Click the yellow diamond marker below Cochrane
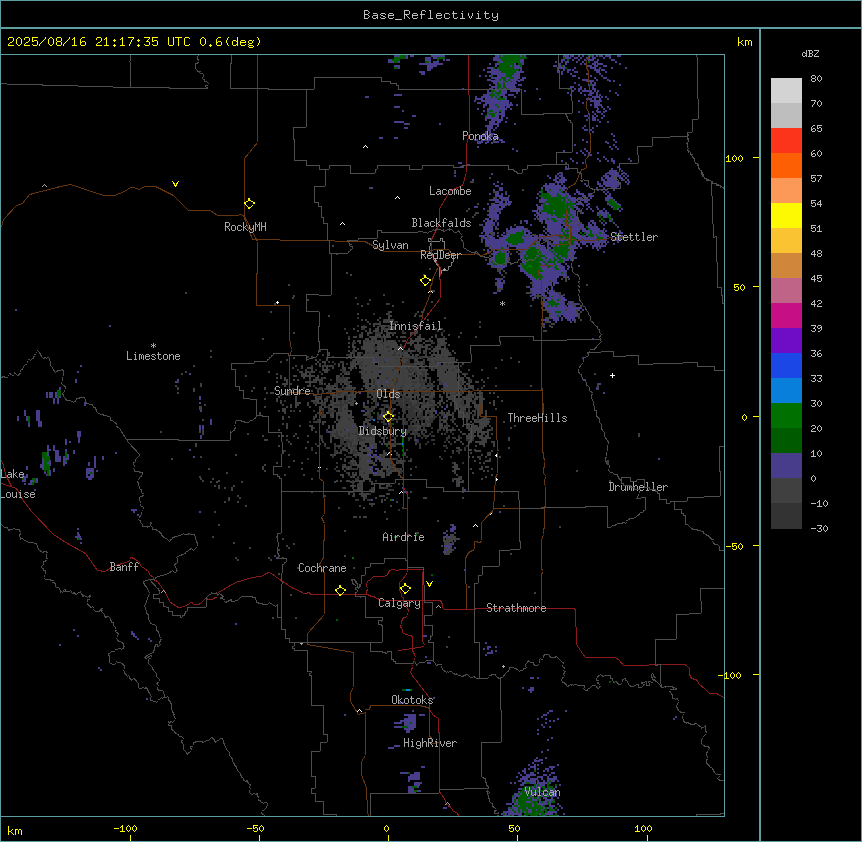The height and width of the screenshot is (842, 862). (x=340, y=590)
